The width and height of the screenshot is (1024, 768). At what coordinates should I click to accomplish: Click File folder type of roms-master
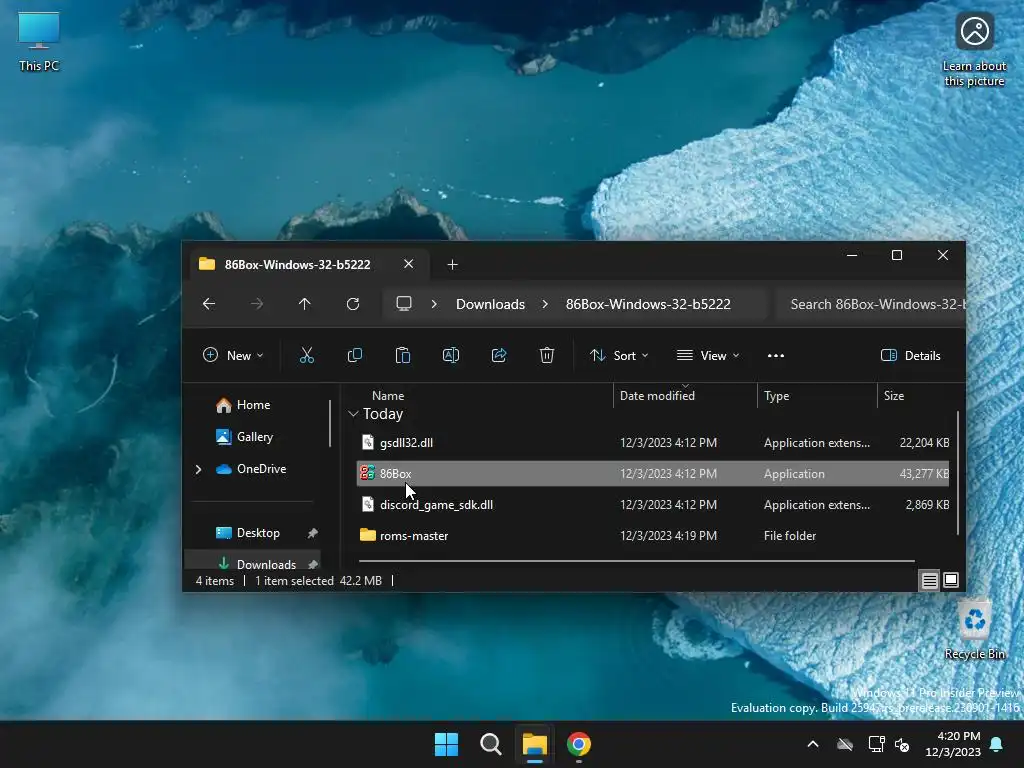point(790,536)
